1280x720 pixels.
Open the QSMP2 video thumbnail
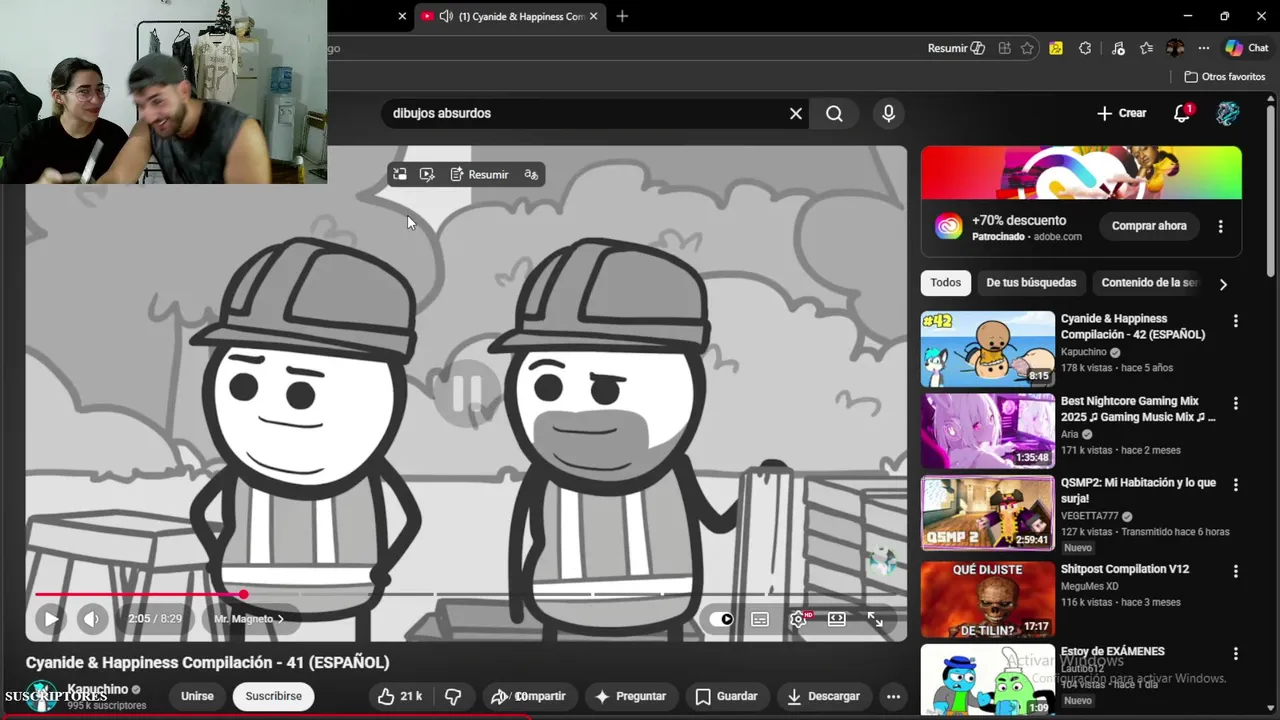point(987,513)
